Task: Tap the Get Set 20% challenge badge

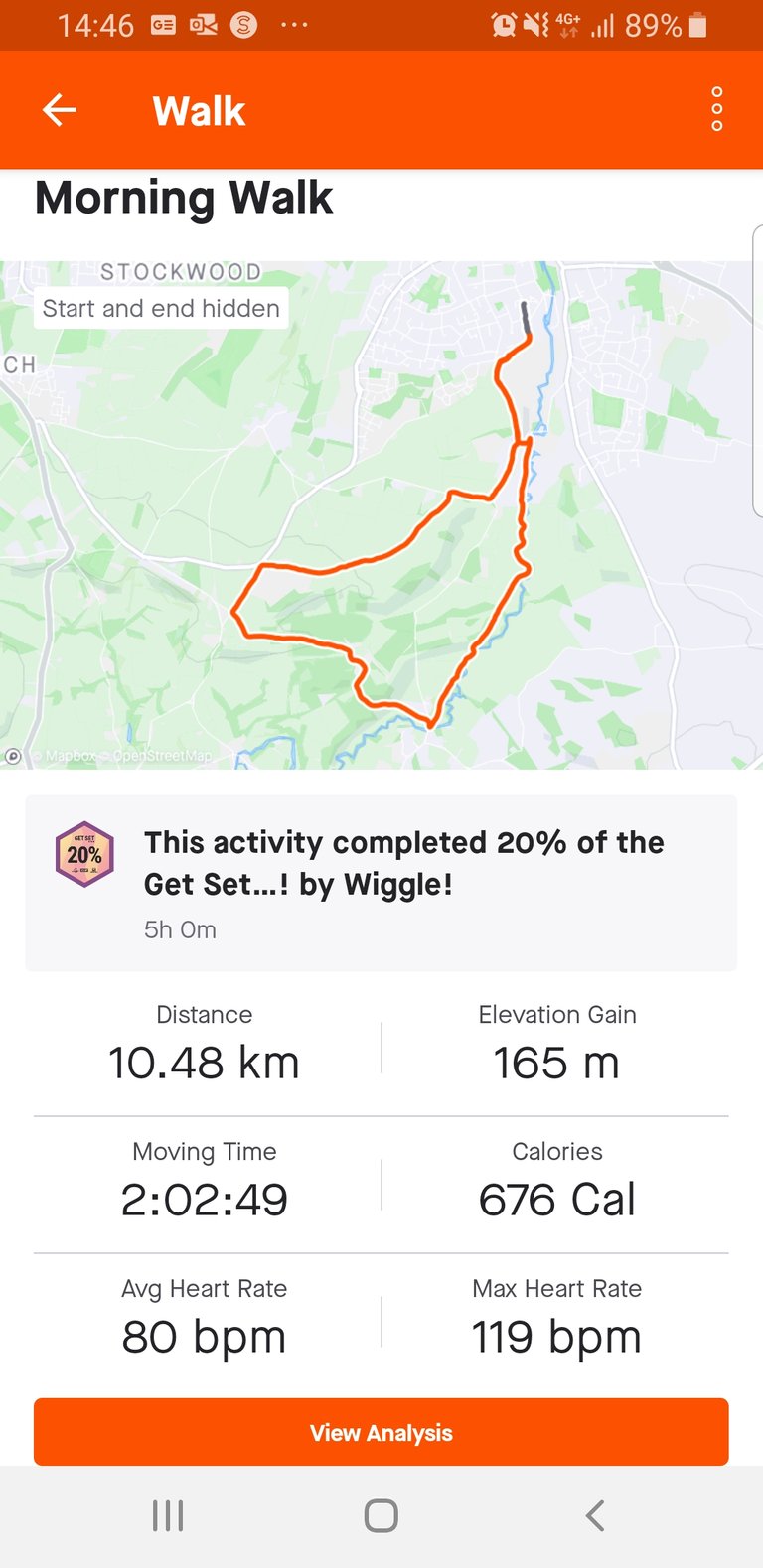Action: 84,854
